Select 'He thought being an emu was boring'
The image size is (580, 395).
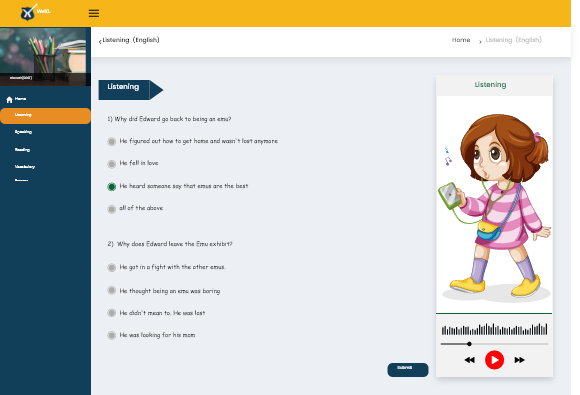111,290
